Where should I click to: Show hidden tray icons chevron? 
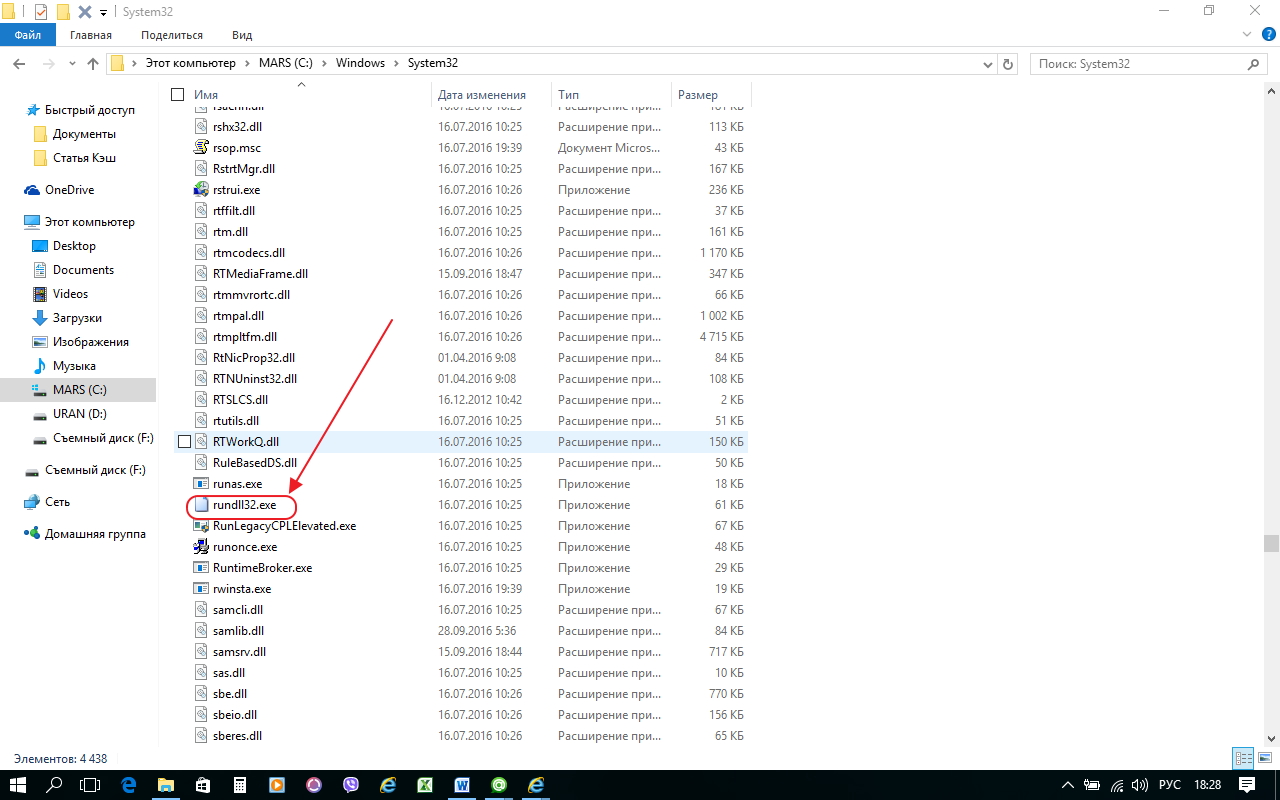(x=1069, y=785)
